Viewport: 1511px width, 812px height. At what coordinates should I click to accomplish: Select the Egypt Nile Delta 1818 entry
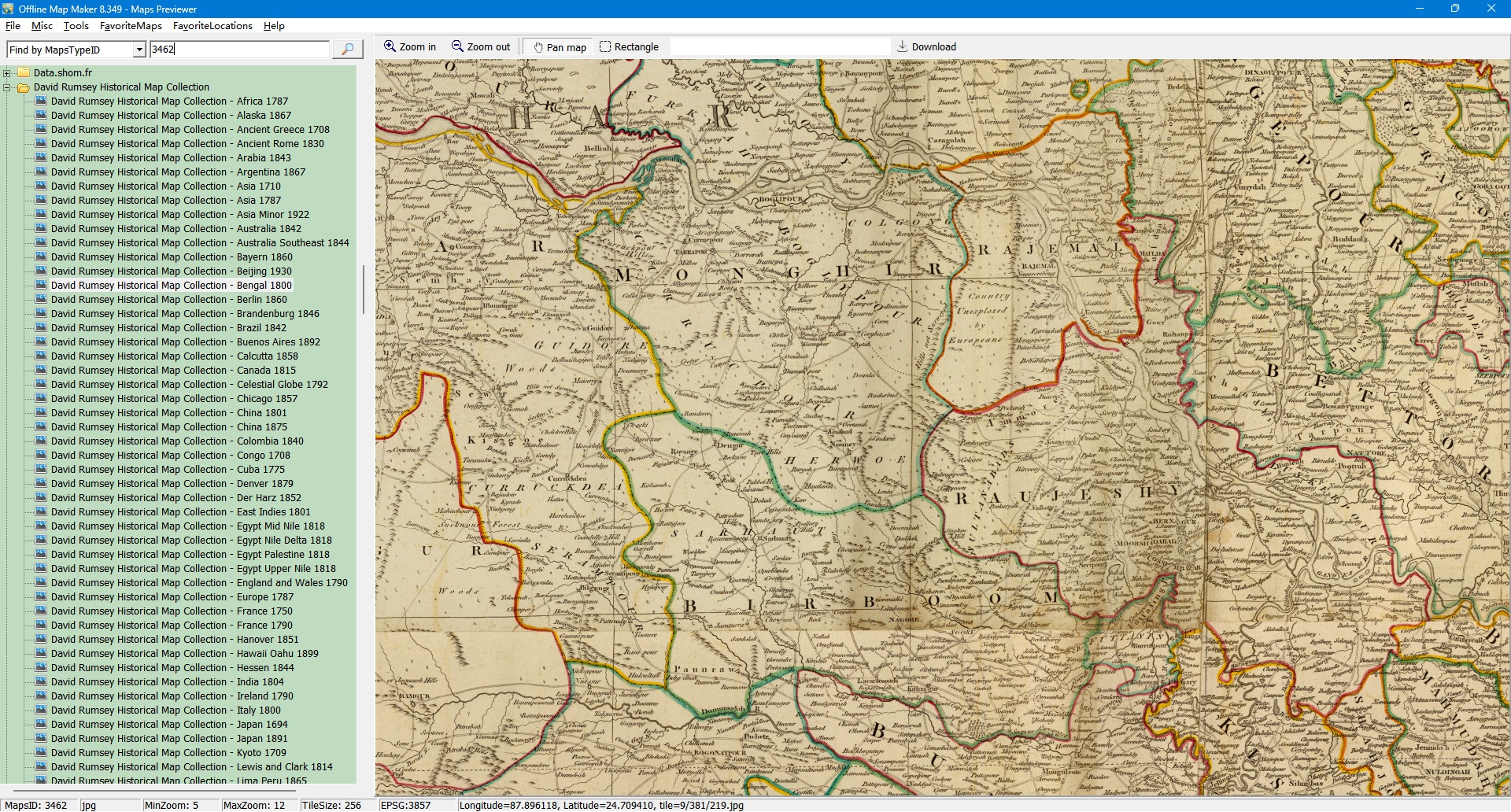tap(191, 541)
